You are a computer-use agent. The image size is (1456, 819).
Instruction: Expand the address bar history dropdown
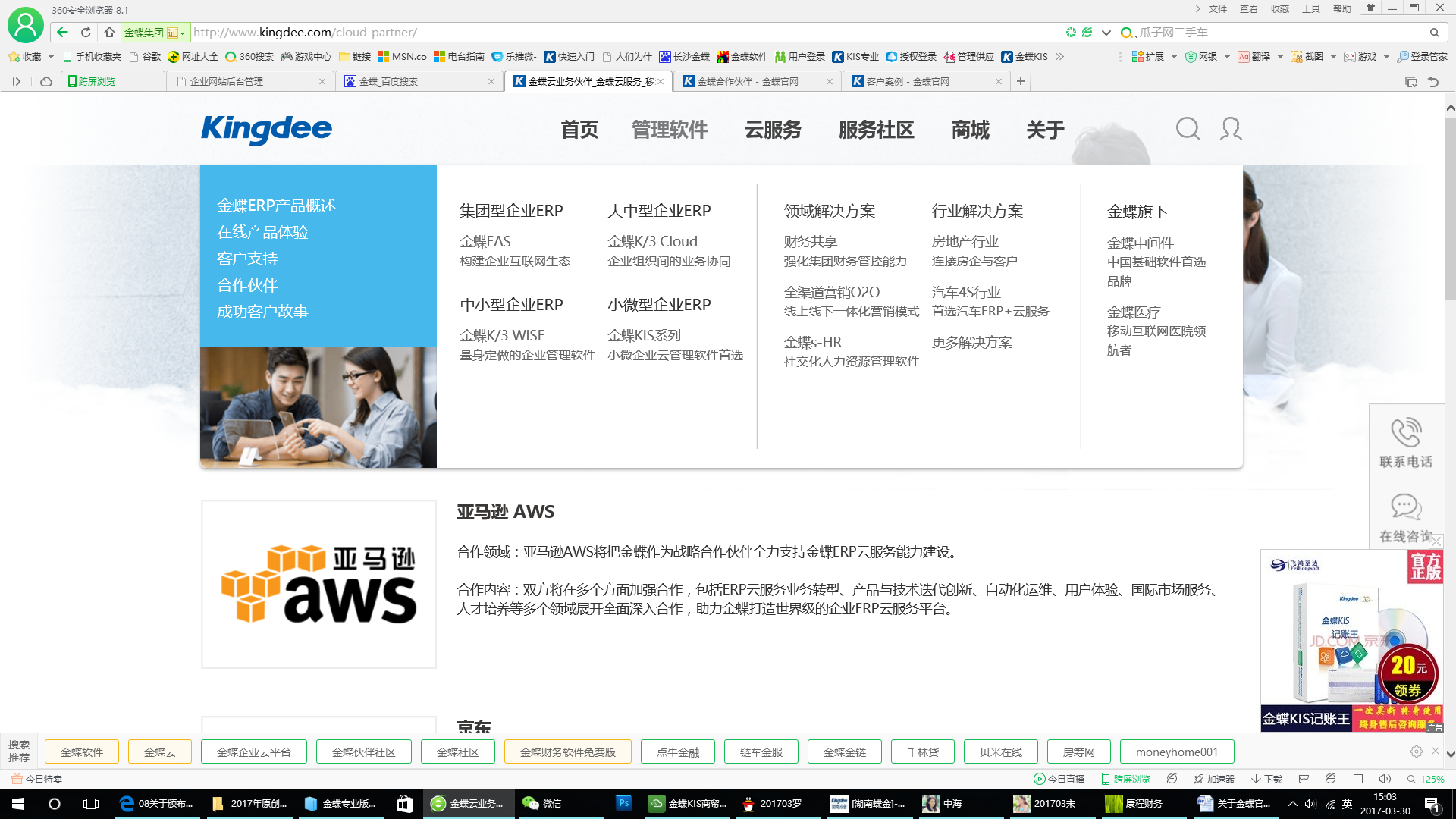point(1106,33)
